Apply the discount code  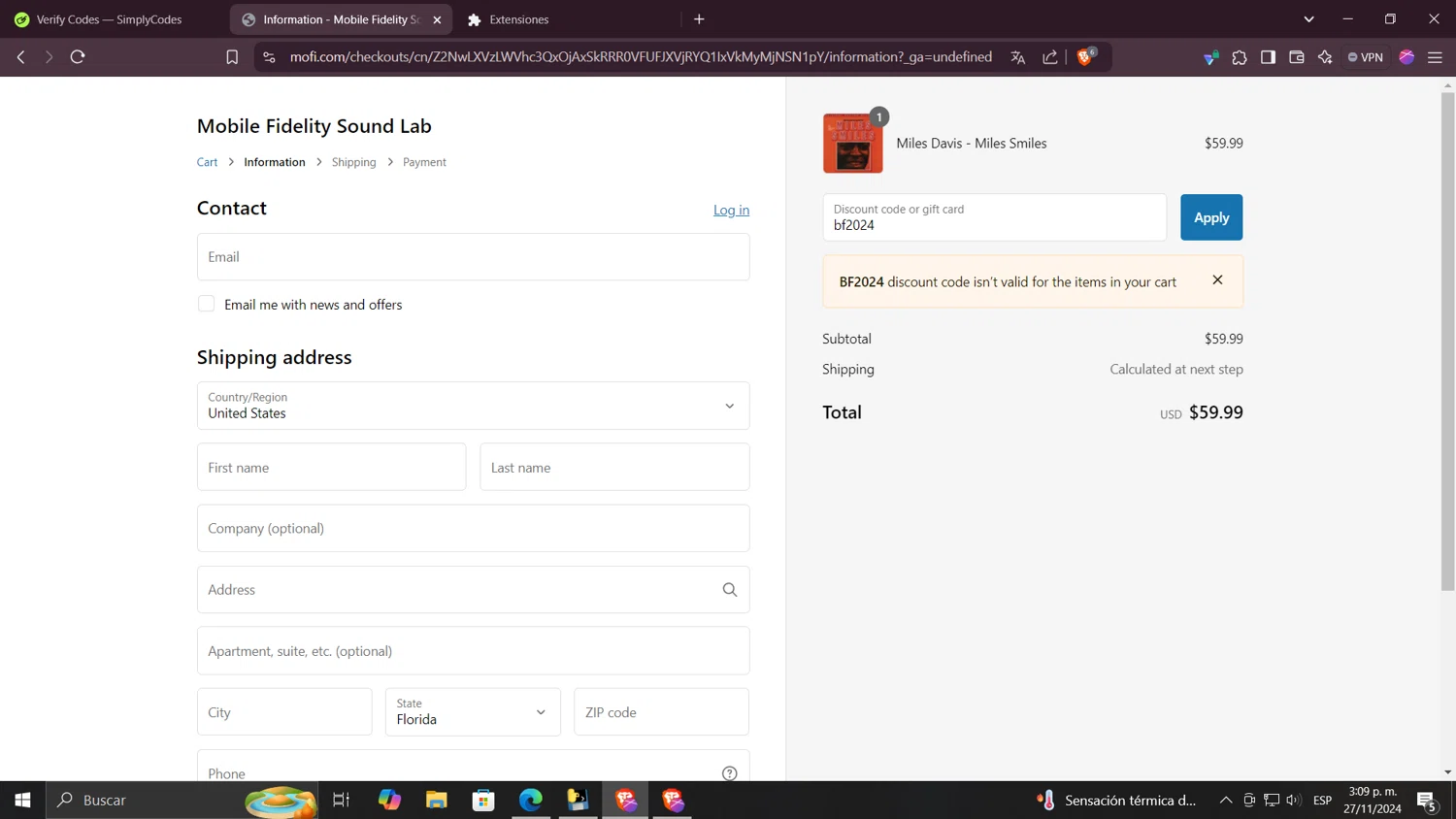coord(1211,217)
